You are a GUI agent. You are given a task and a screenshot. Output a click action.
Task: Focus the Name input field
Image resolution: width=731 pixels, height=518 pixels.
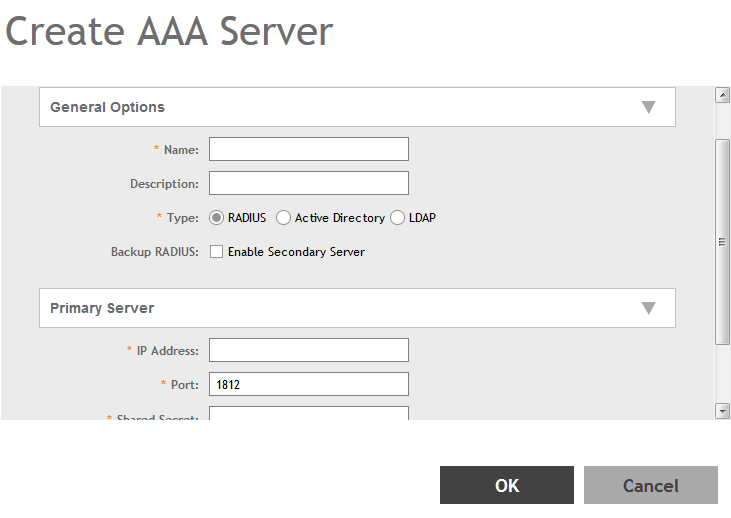(x=308, y=149)
